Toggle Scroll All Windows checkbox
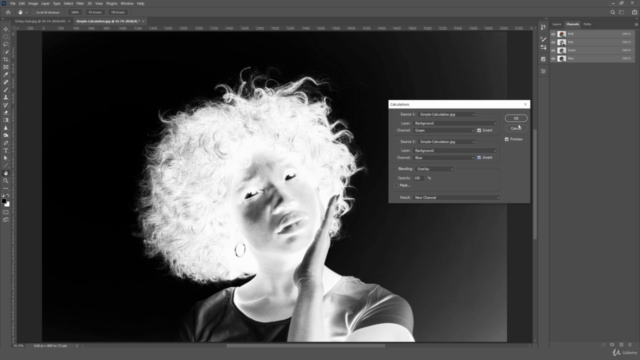 click(33, 12)
